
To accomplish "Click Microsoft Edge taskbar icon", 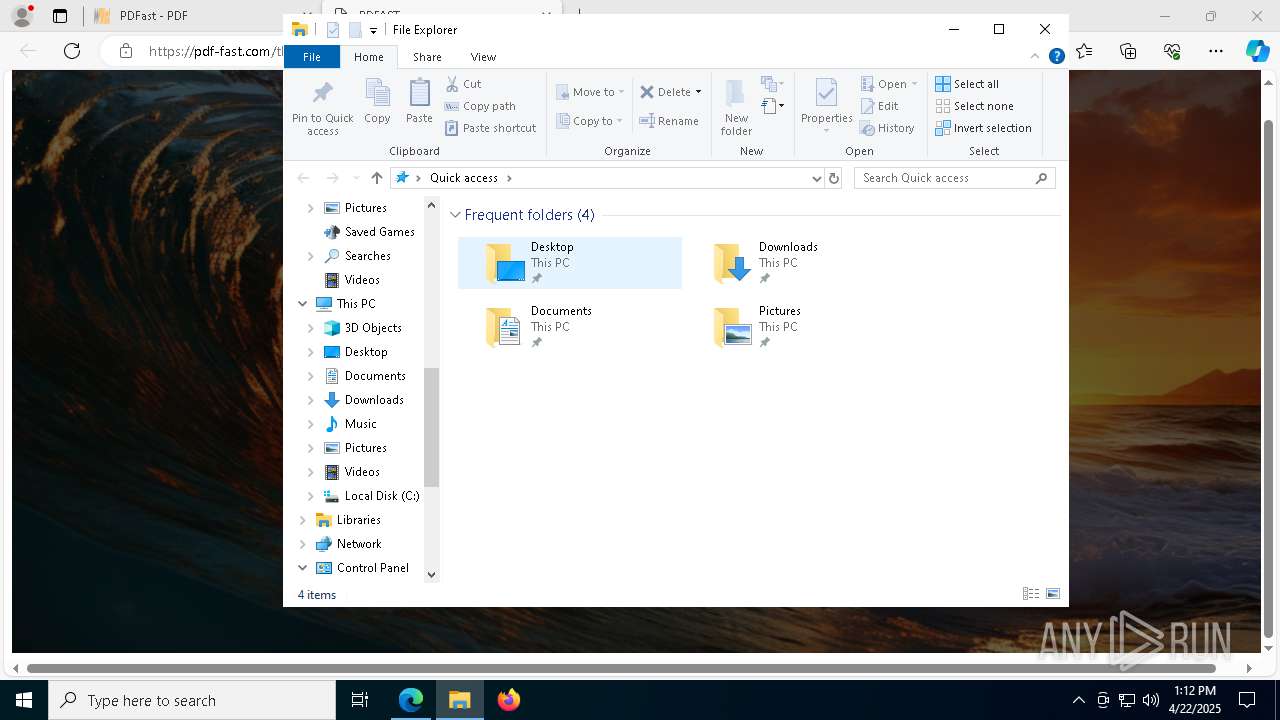I will (411, 700).
